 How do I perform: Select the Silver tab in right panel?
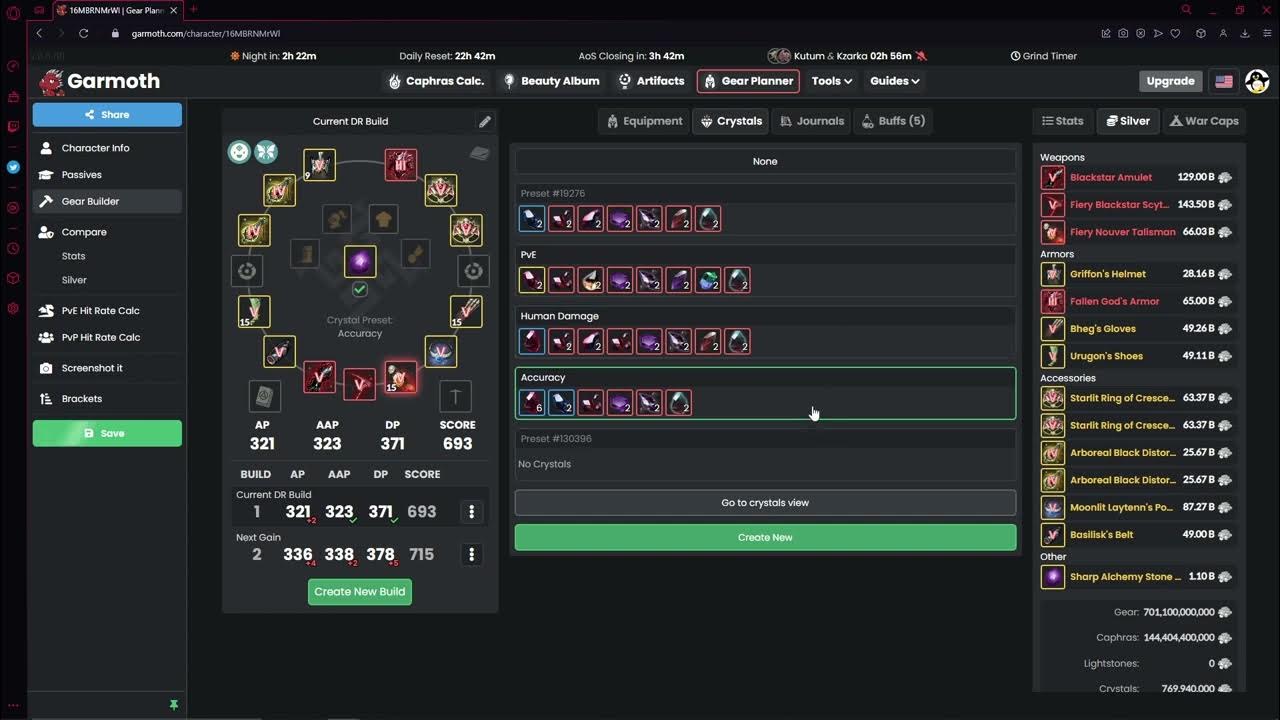coord(1127,121)
